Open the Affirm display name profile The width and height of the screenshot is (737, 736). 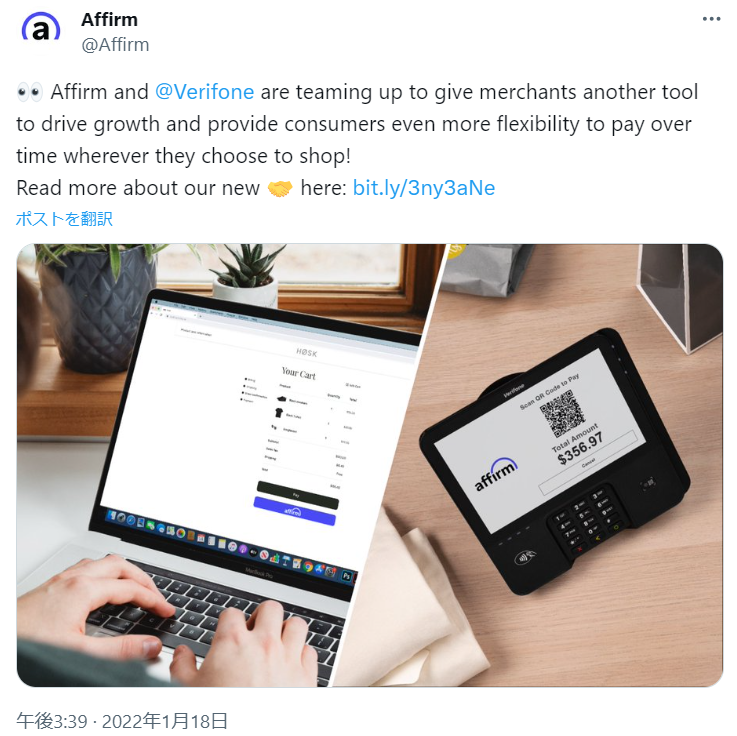[109, 20]
